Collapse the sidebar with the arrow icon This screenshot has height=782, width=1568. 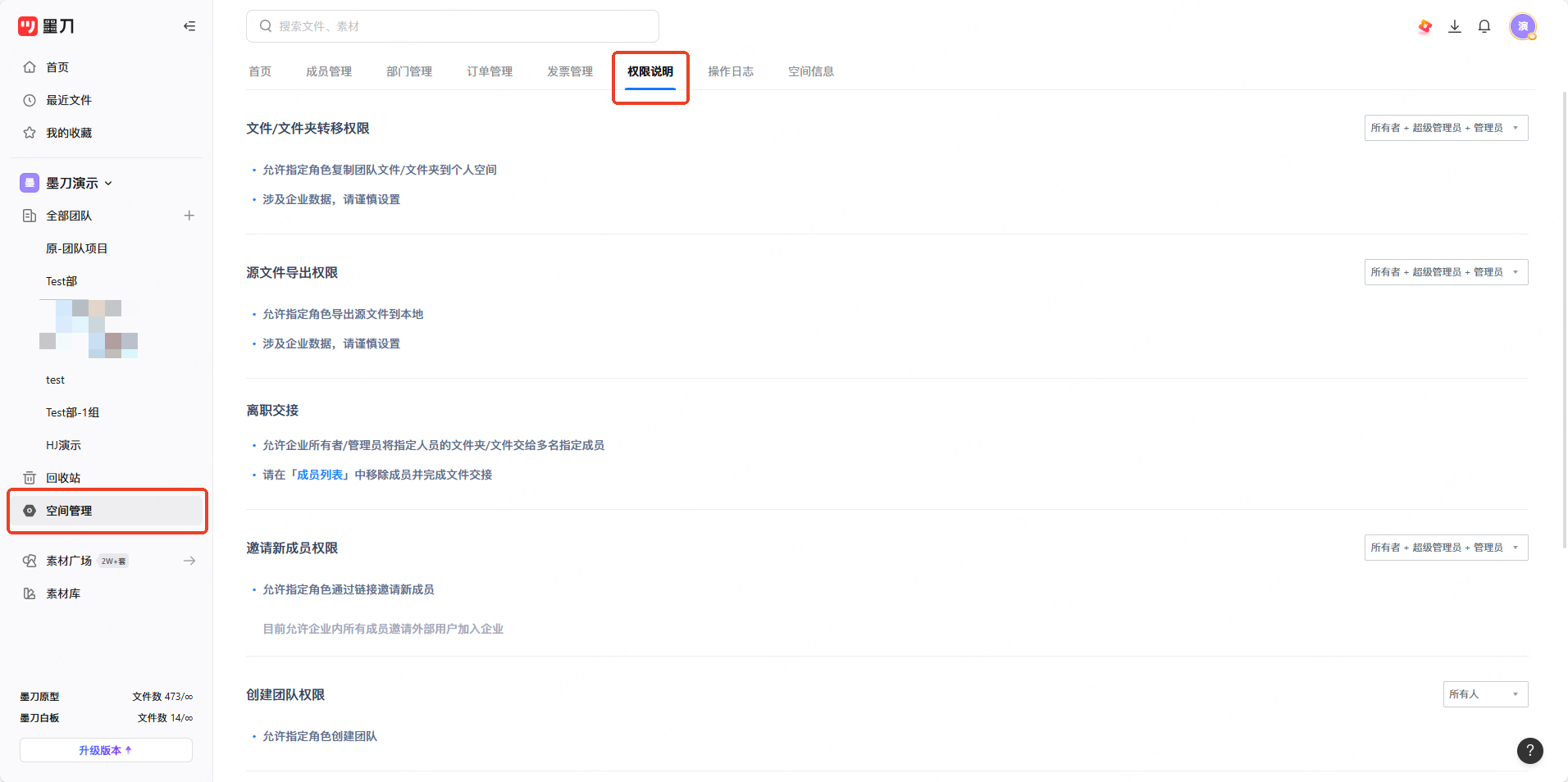click(189, 26)
